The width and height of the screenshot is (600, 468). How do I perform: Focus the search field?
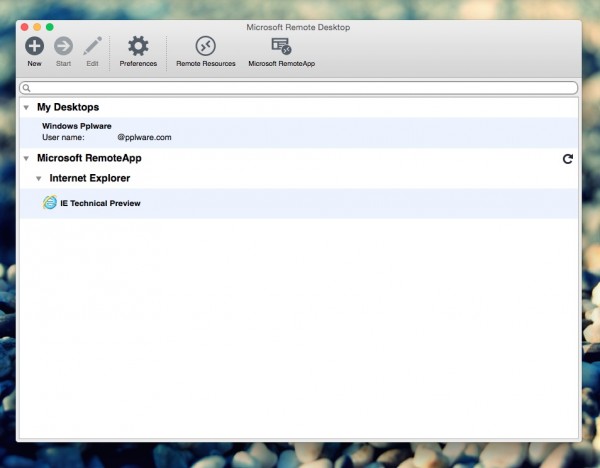click(x=298, y=88)
